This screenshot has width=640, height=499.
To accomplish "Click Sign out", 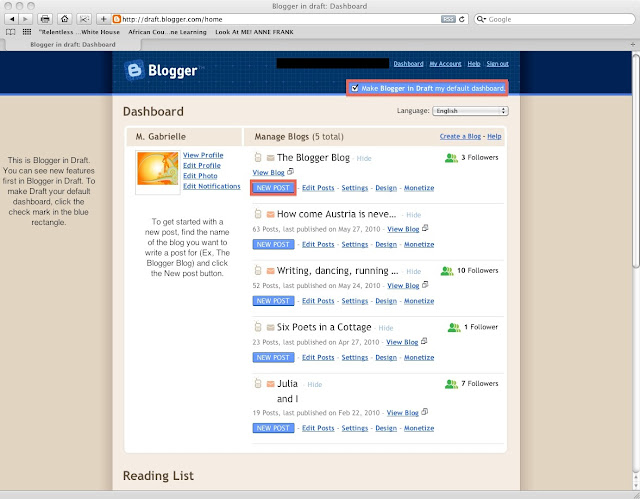I will pos(498,64).
